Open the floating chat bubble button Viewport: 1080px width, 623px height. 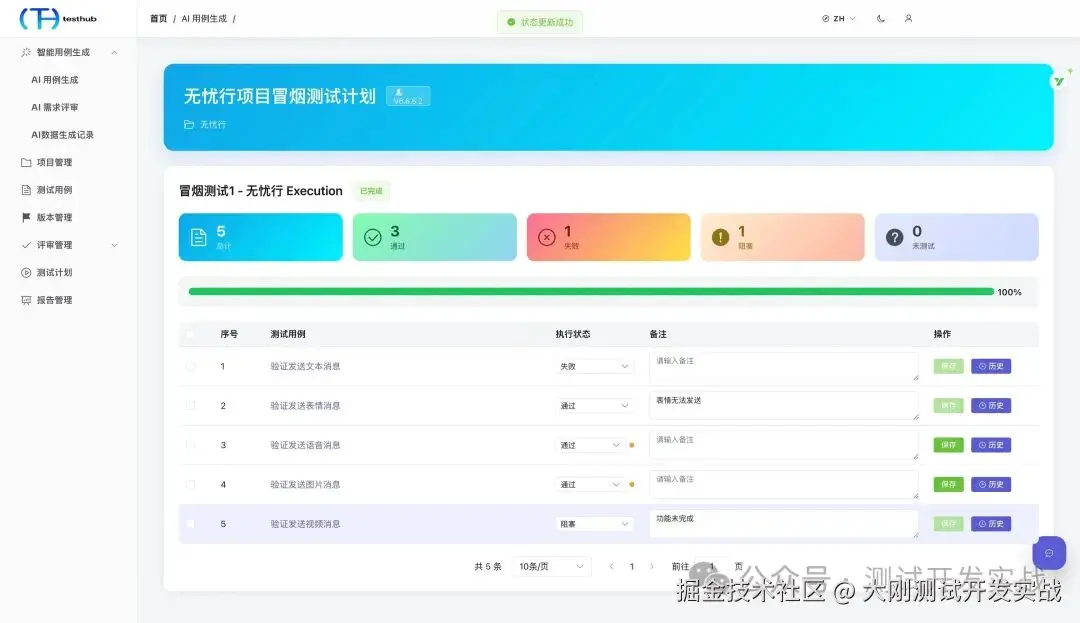tap(1049, 553)
